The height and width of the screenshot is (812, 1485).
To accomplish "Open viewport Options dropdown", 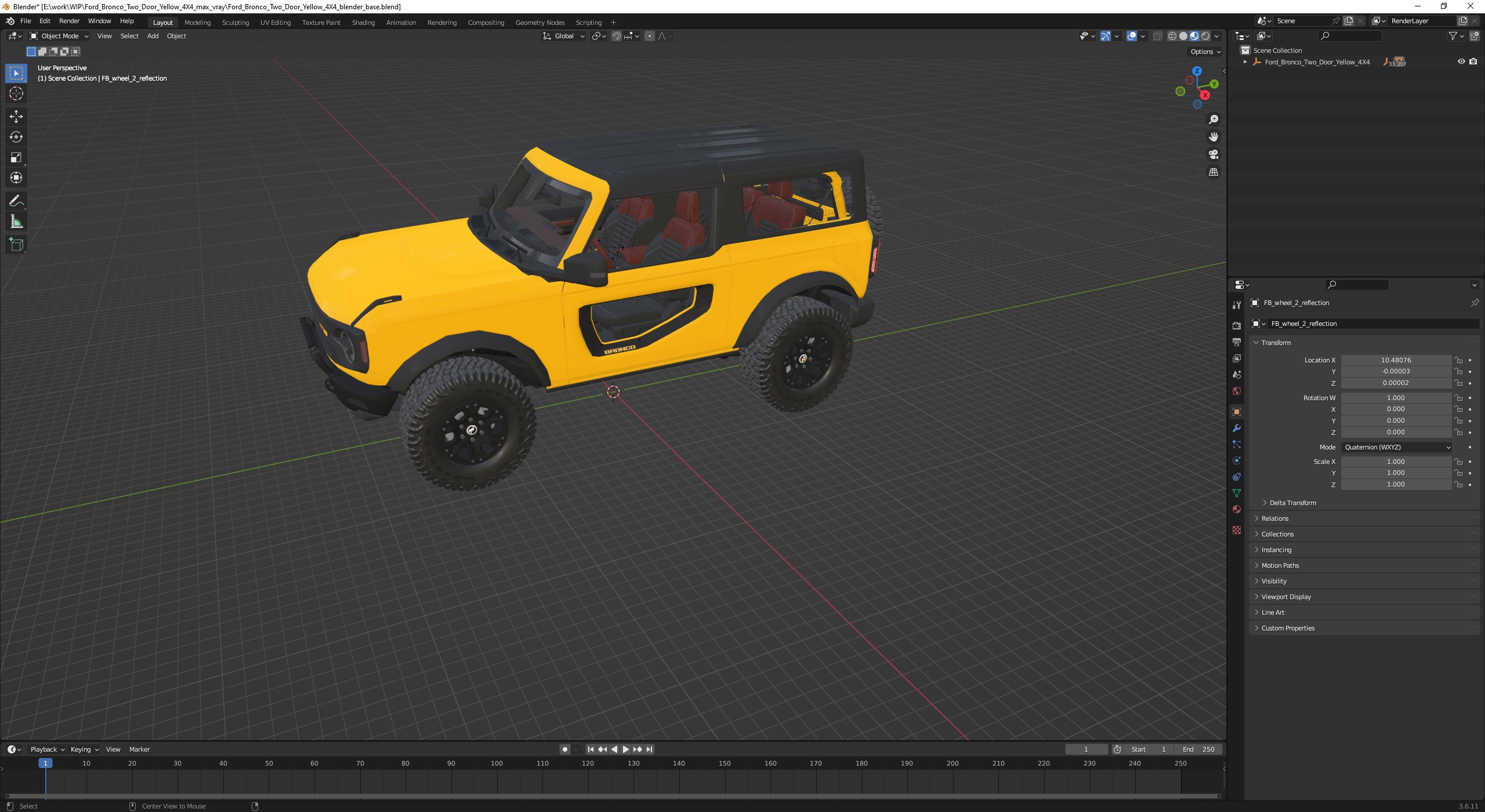I will point(1205,52).
